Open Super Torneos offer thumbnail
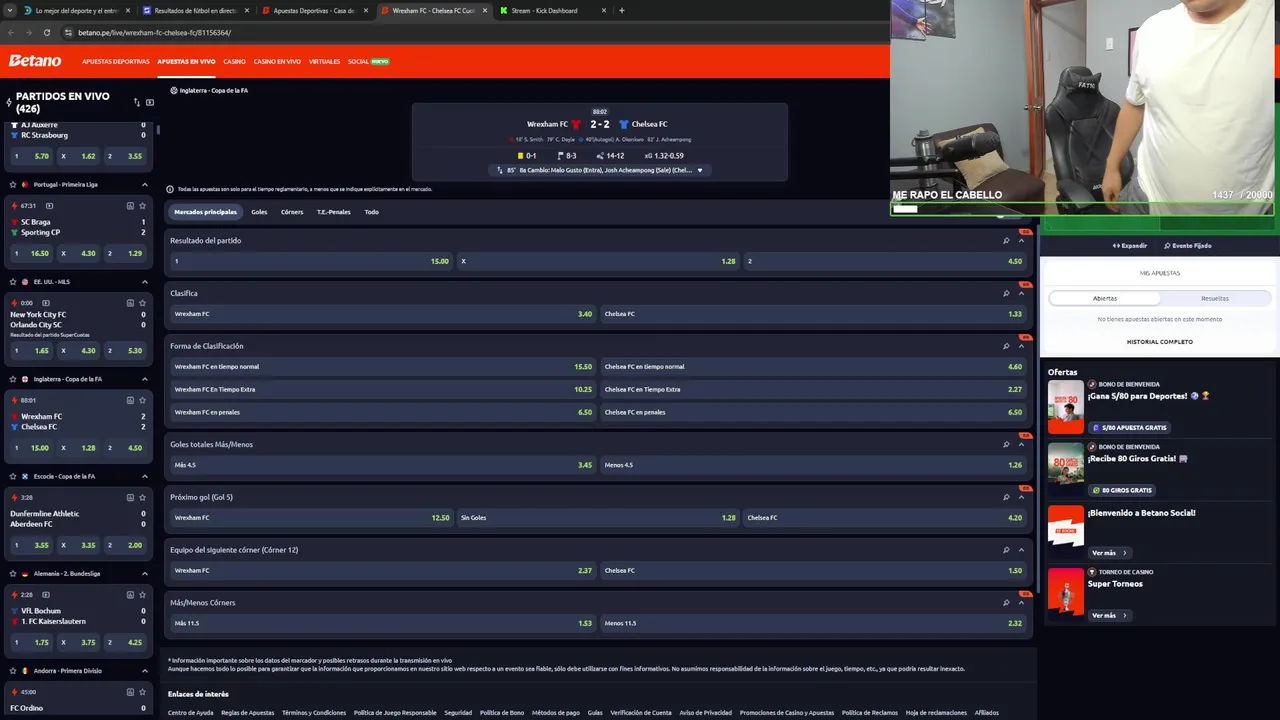This screenshot has height=720, width=1280. (1066, 593)
